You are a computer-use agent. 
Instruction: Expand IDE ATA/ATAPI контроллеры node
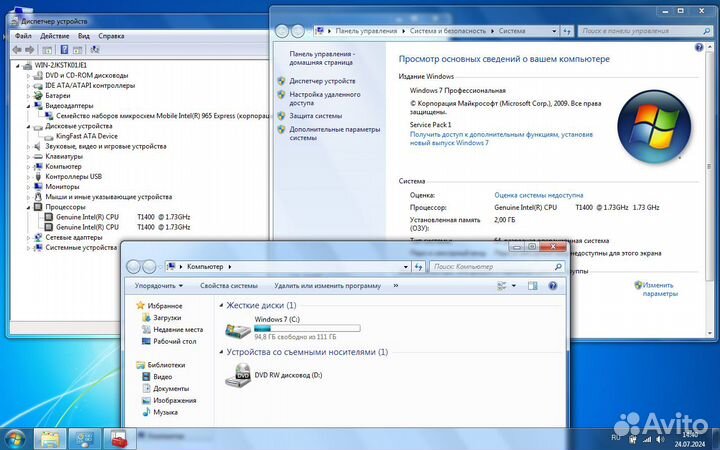(28, 86)
